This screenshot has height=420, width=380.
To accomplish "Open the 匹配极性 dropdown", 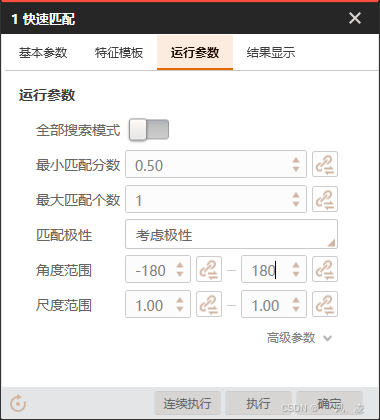I will [231, 234].
